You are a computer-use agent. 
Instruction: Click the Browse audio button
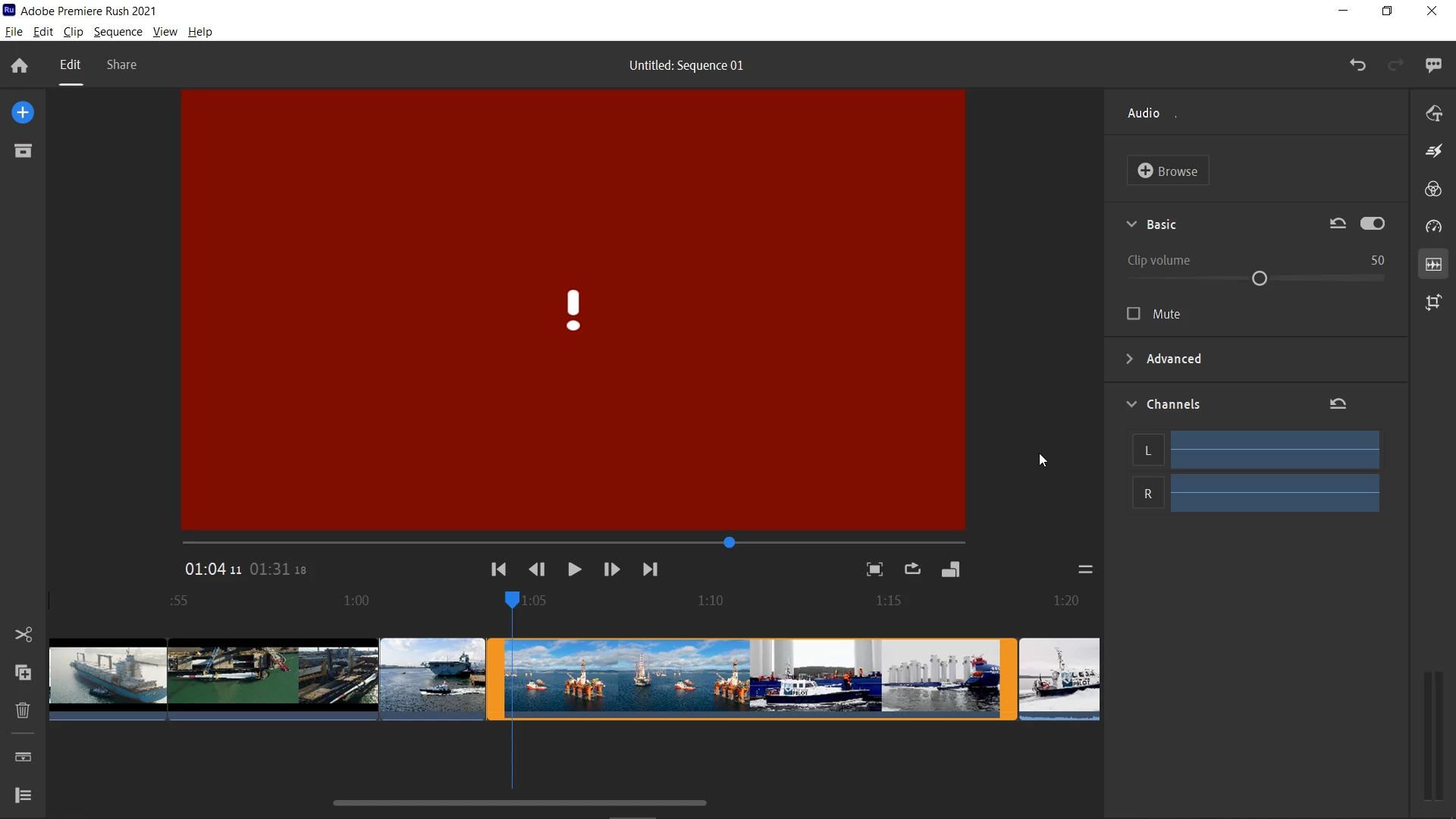click(1168, 171)
